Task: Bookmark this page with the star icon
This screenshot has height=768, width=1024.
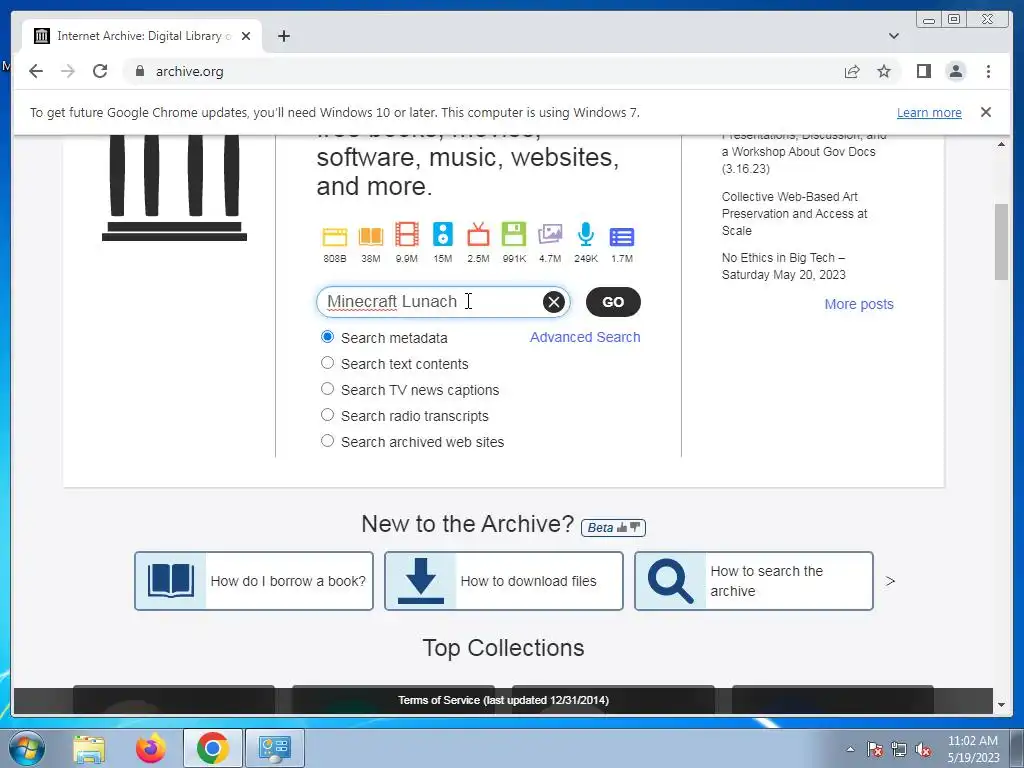Action: pyautogui.click(x=884, y=71)
